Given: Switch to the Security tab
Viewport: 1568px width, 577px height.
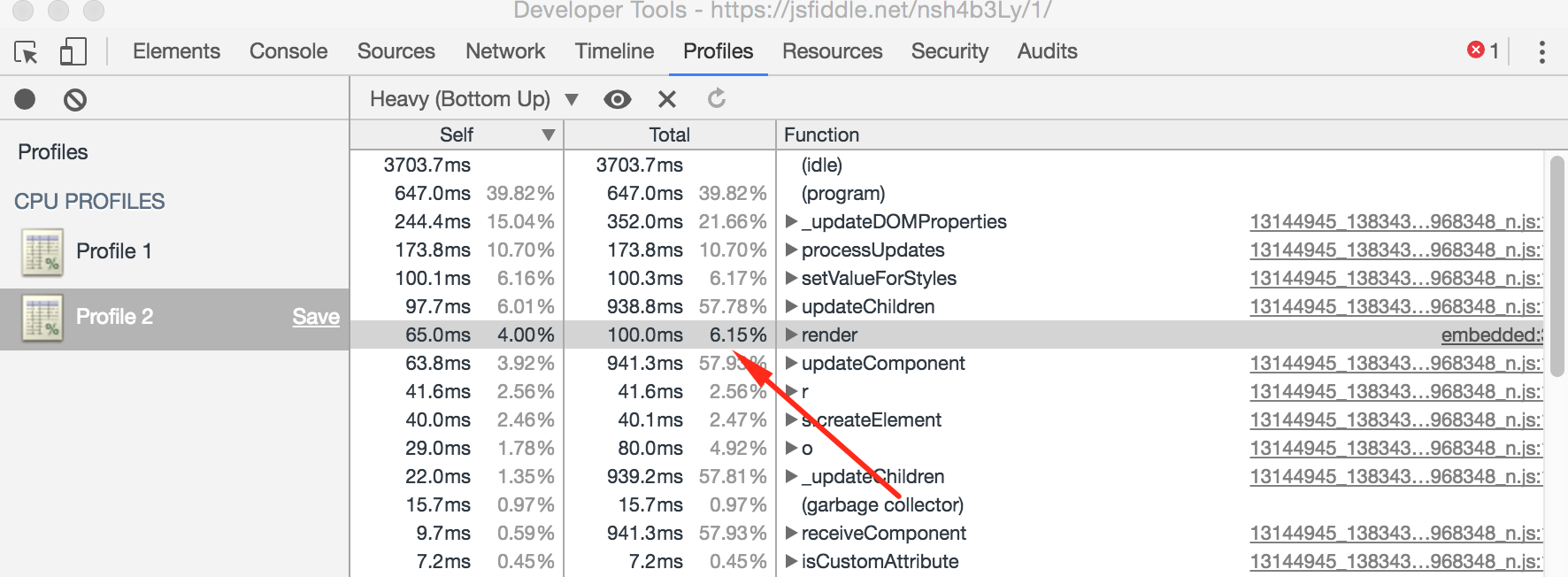Looking at the screenshot, I should [x=950, y=51].
